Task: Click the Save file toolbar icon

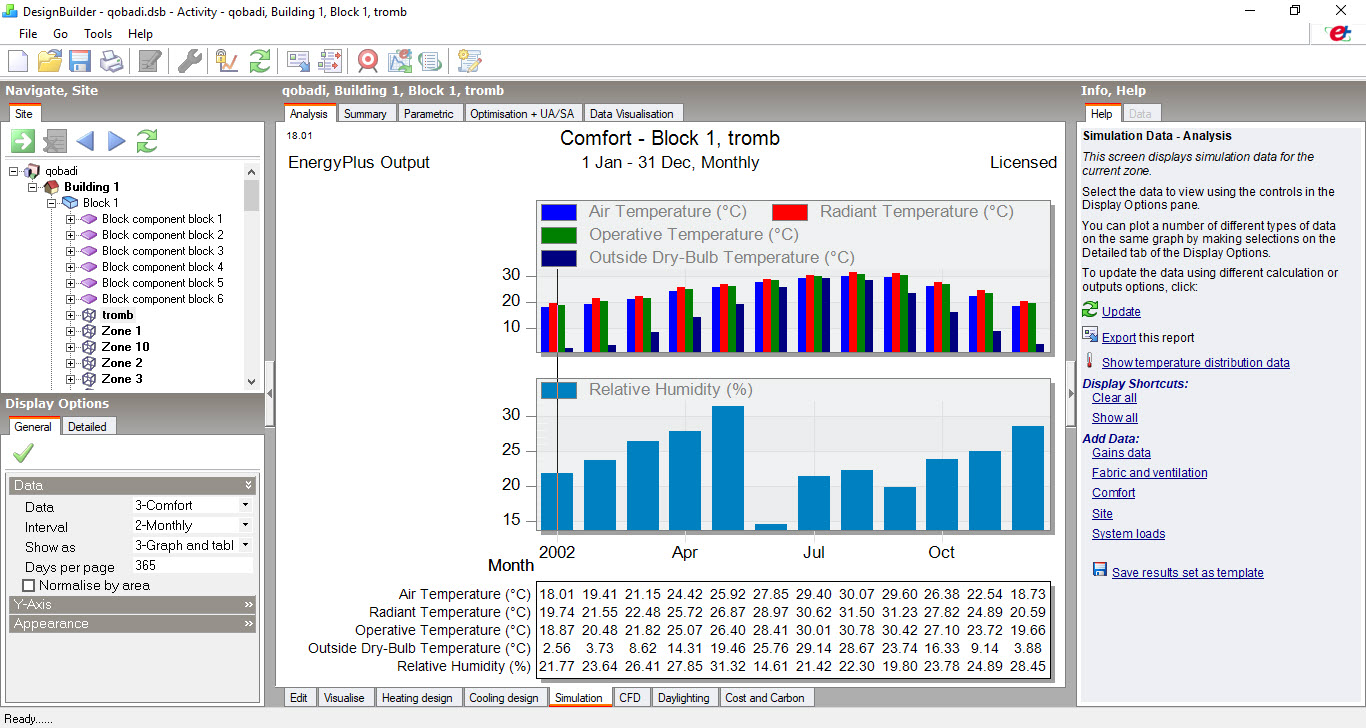Action: (x=80, y=61)
